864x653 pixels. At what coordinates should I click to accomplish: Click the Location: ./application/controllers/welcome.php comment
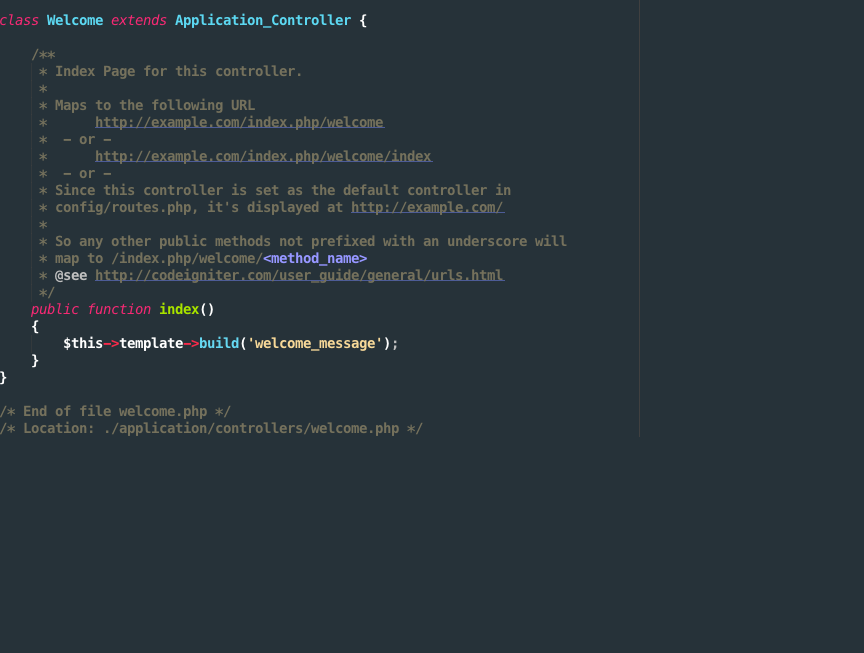point(211,428)
